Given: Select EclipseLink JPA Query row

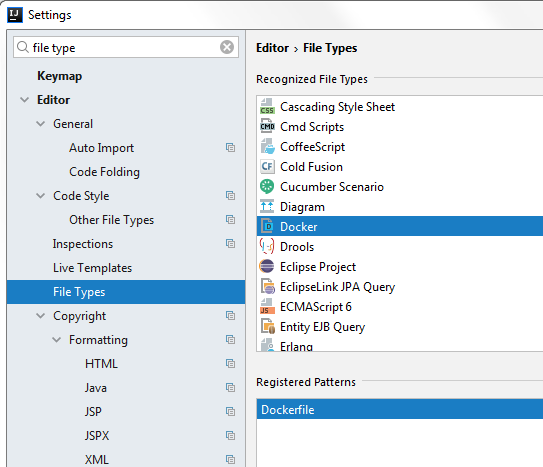Looking at the screenshot, I should (x=400, y=286).
